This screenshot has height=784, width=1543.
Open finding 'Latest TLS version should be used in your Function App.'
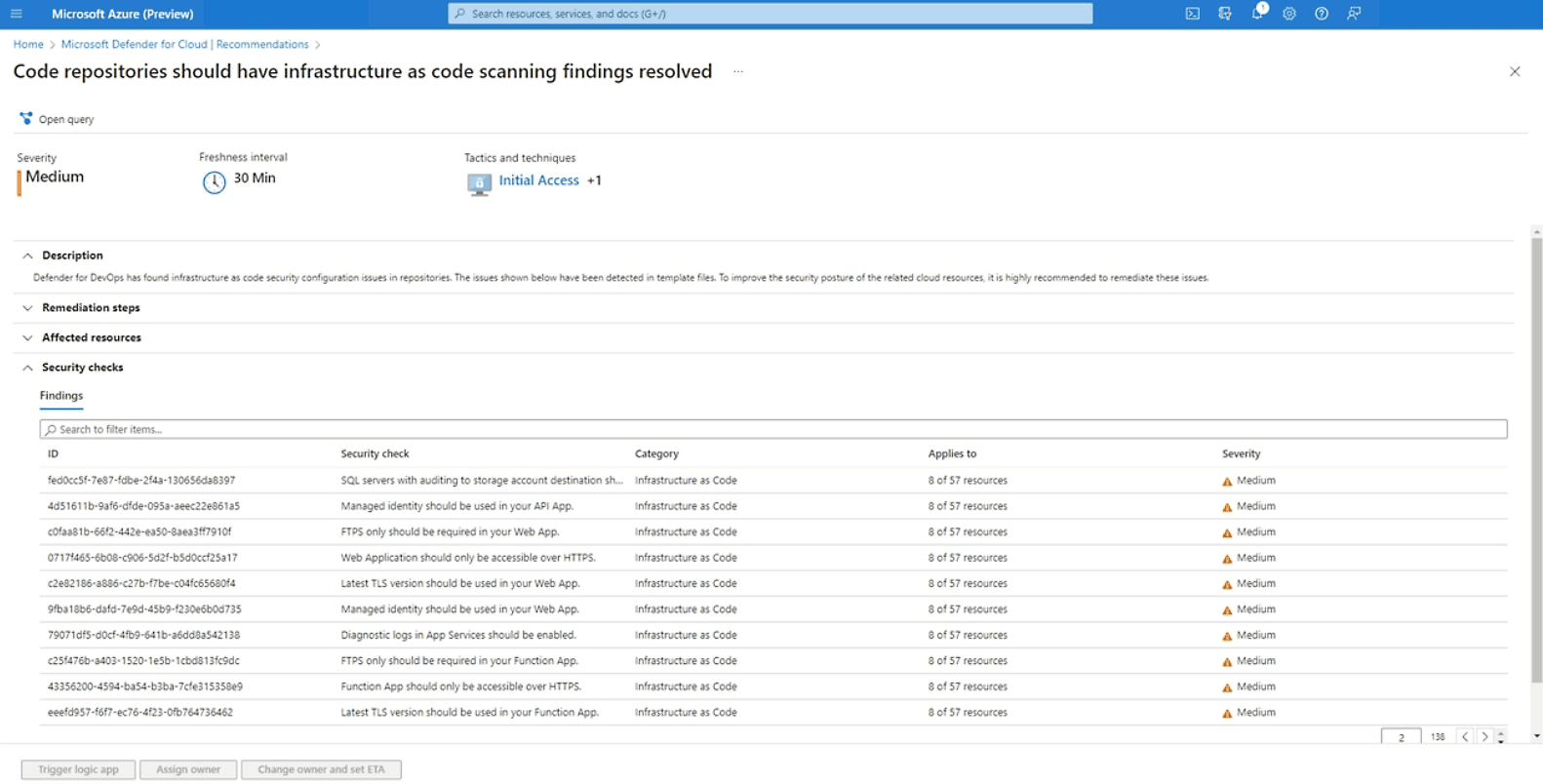click(x=773, y=713)
